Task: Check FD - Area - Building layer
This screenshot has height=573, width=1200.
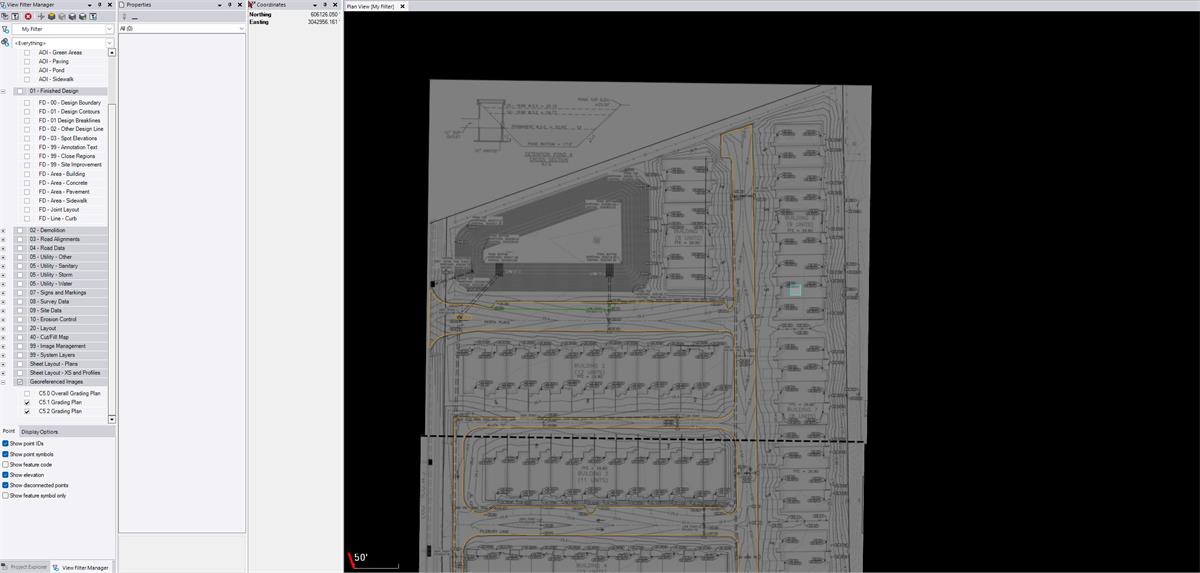Action: (x=27, y=174)
